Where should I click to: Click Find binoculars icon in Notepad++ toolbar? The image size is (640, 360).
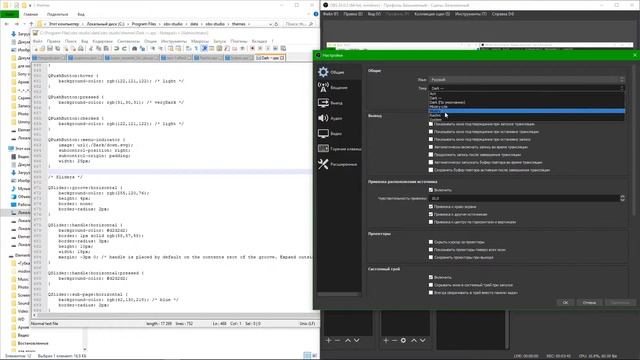tap(134, 49)
